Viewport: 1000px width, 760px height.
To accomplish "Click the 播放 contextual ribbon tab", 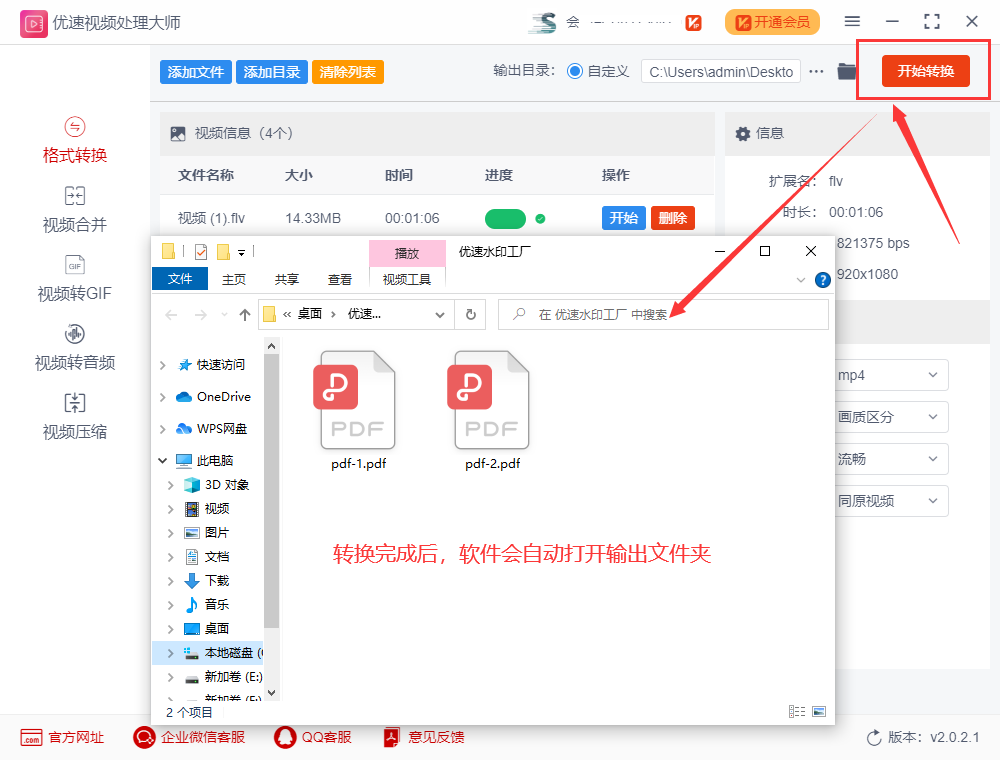I will tap(407, 253).
